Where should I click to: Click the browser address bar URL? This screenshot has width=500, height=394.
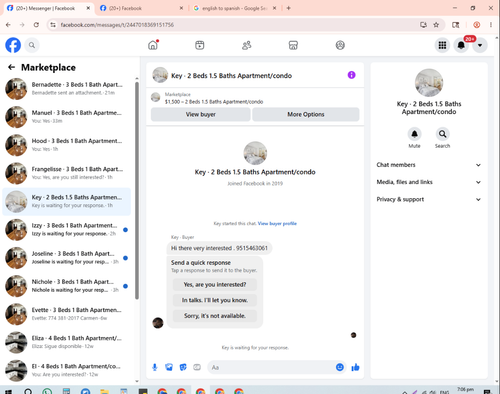coord(117,25)
